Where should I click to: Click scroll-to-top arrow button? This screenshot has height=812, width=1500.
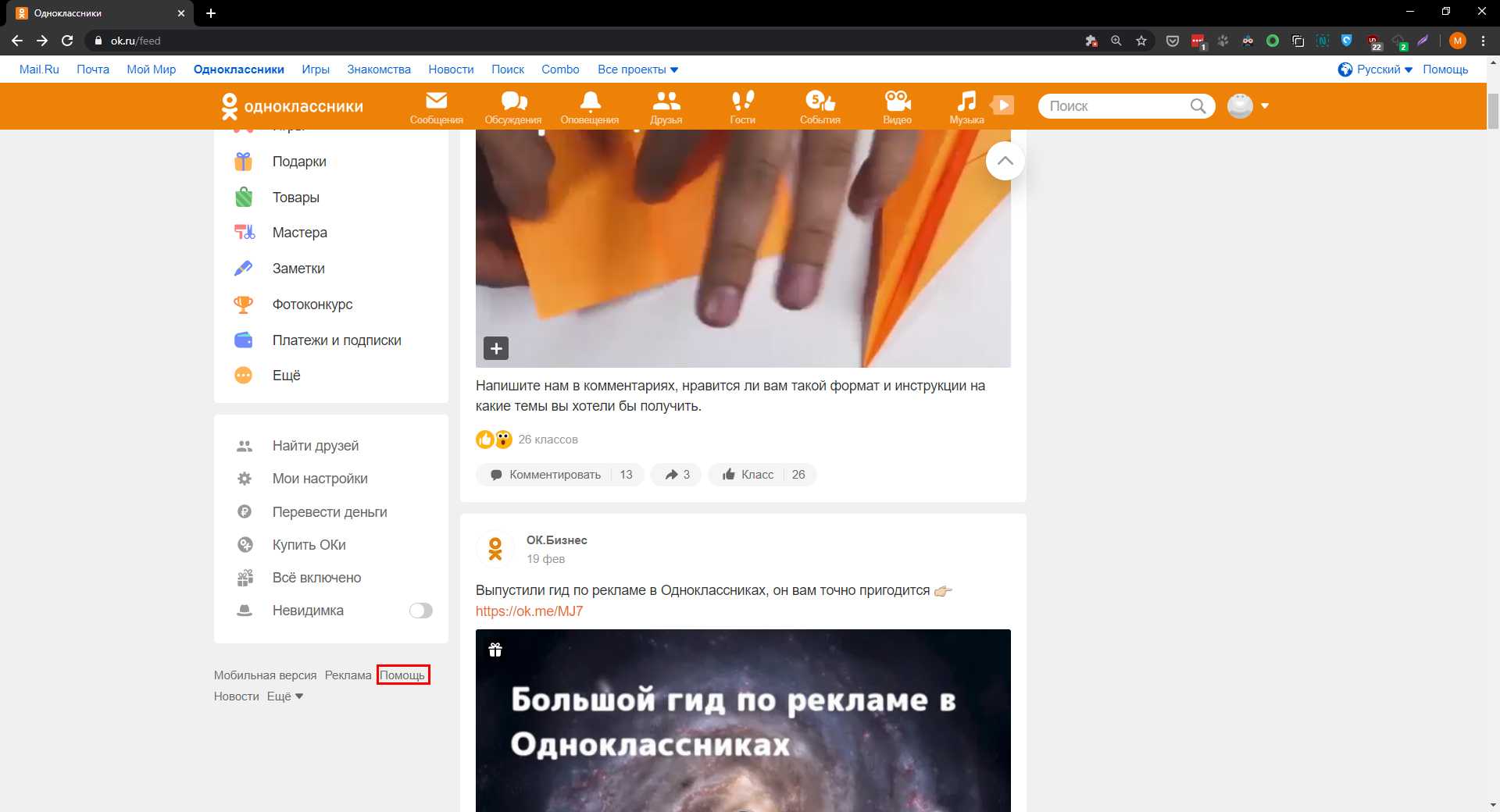click(1005, 161)
